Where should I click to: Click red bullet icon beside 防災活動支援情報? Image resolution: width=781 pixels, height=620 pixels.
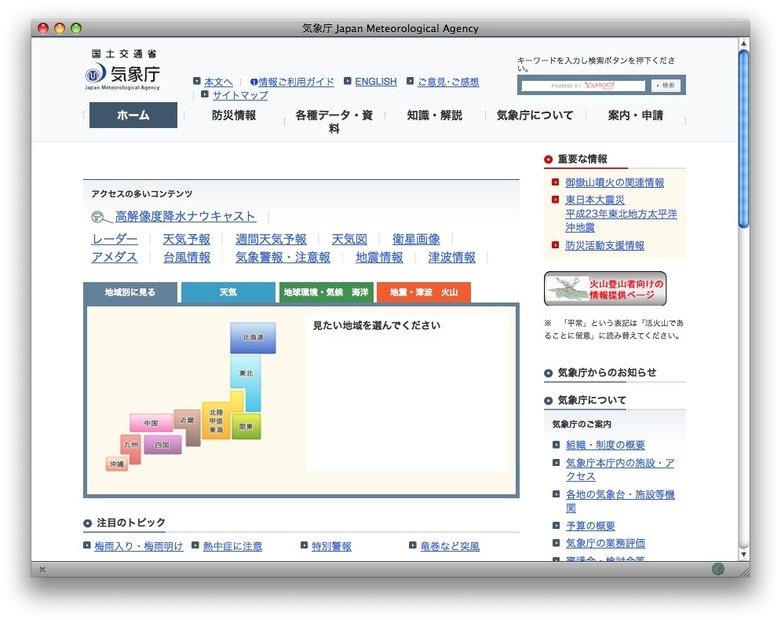click(x=555, y=245)
